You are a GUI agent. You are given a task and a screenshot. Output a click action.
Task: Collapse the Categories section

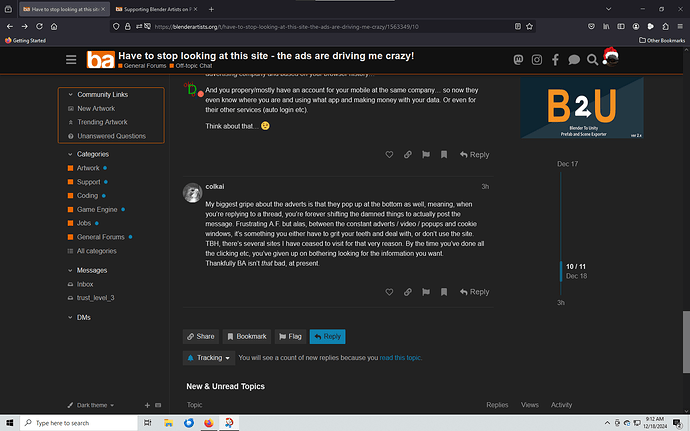pyautogui.click(x=70, y=154)
